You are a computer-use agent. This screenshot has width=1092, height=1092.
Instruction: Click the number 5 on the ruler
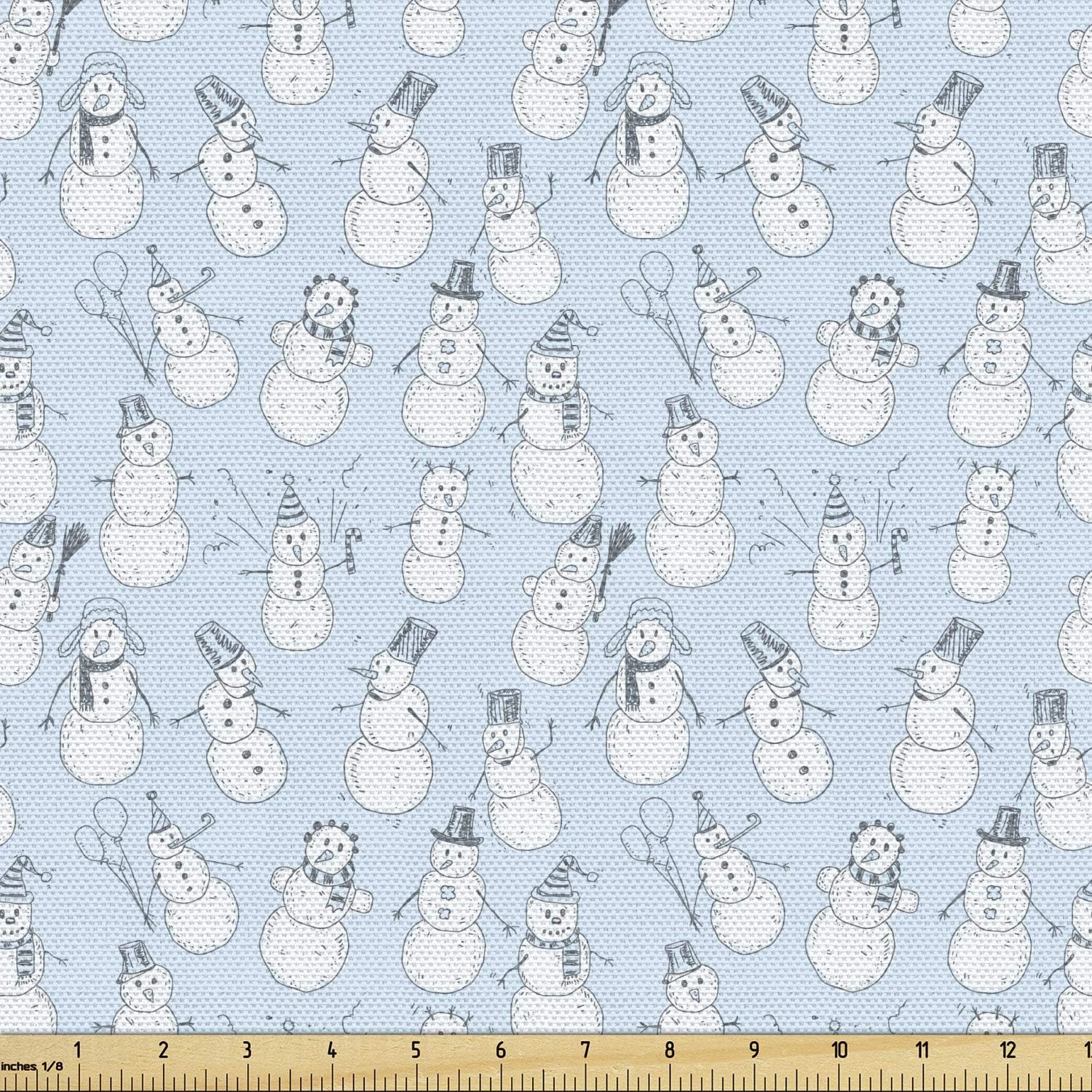pos(416,1051)
